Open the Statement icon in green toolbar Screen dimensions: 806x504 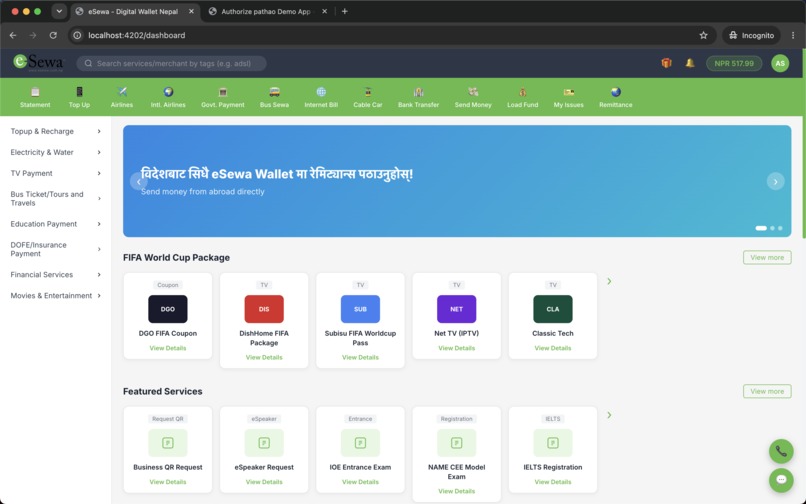pyautogui.click(x=35, y=92)
